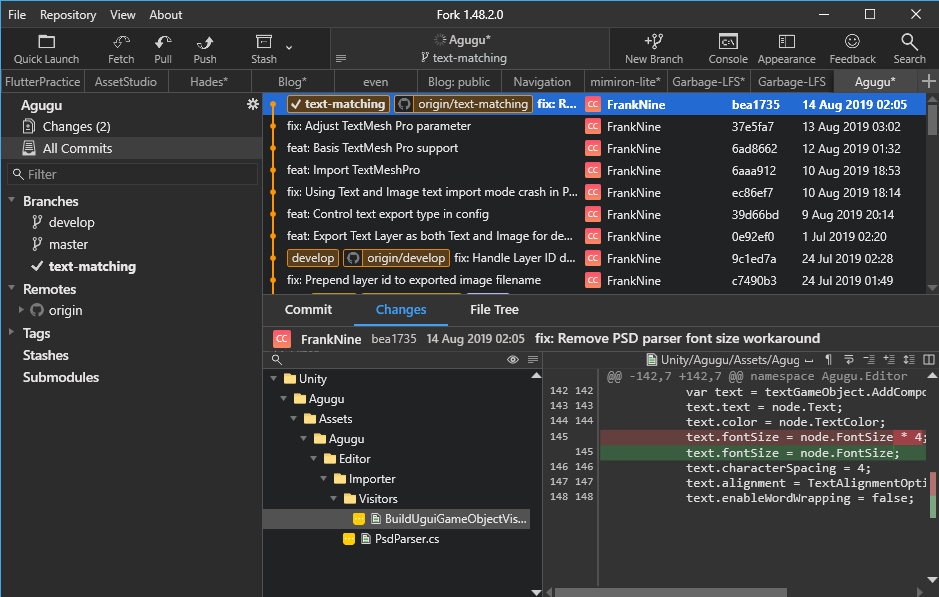This screenshot has height=597, width=939.
Task: Click the origin/develop branch label
Action: [396, 258]
